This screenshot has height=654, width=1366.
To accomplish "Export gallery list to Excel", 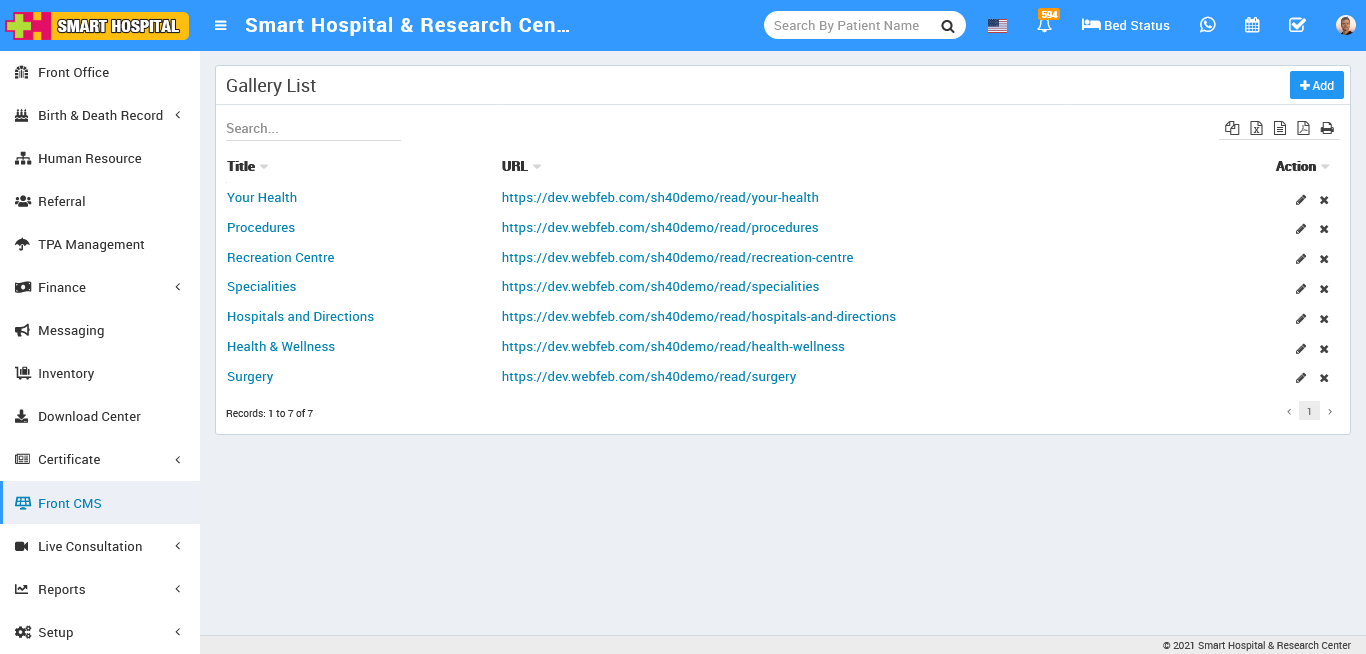I will tap(1256, 128).
